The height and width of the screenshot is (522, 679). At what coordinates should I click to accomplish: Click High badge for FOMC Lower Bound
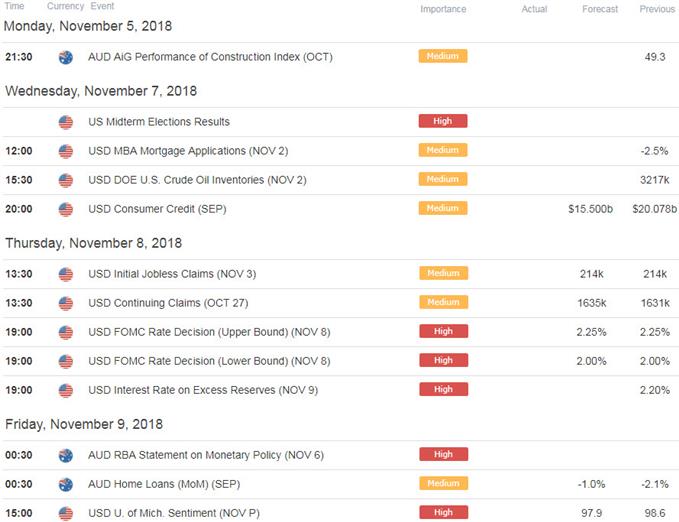click(443, 360)
